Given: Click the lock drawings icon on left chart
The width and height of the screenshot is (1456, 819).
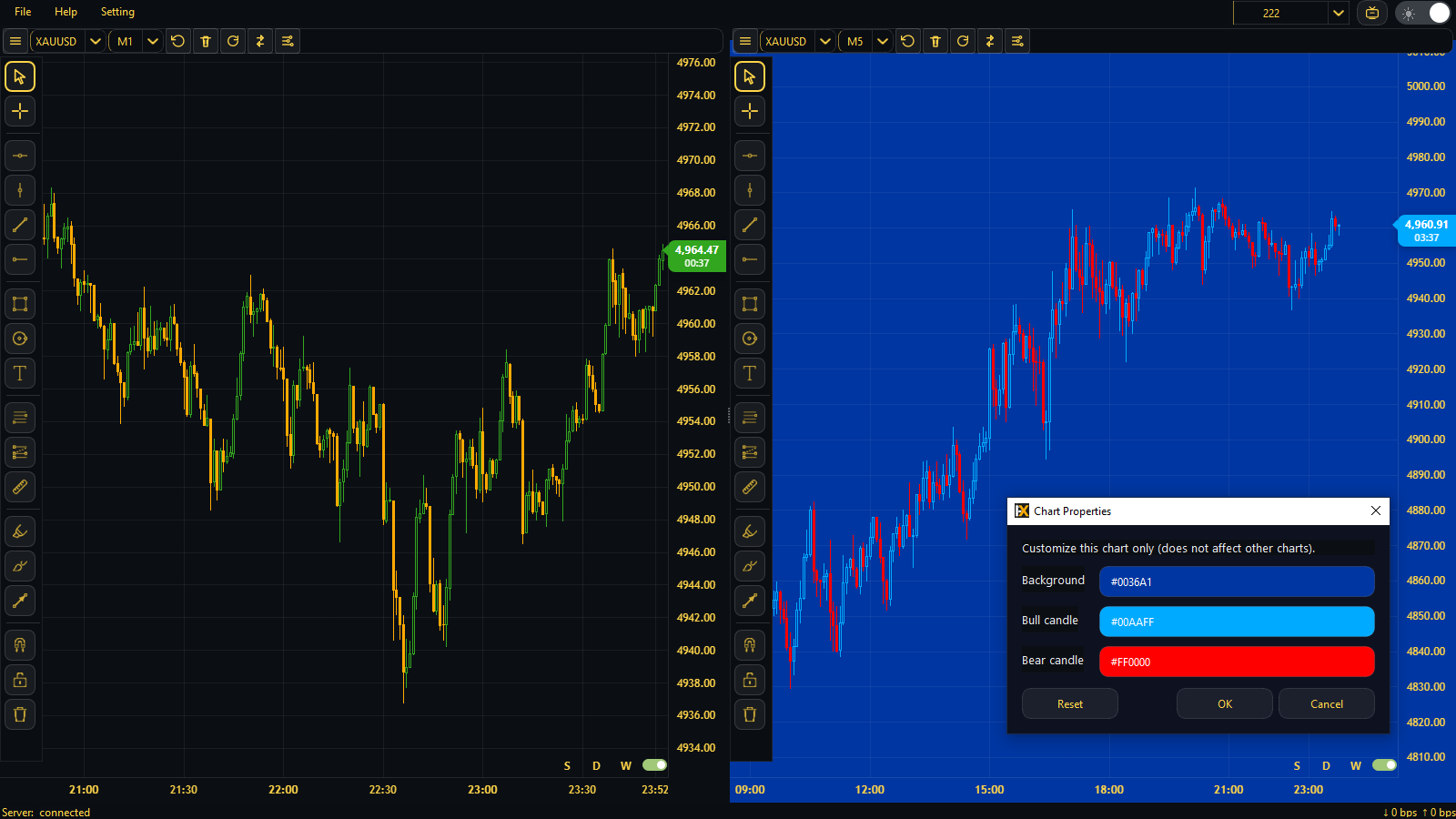Looking at the screenshot, I should 20,680.
